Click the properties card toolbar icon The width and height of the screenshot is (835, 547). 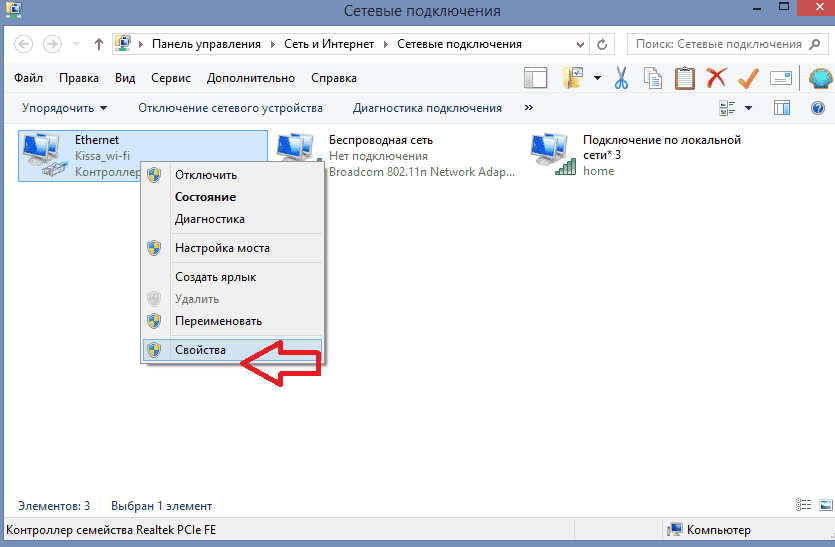(781, 78)
